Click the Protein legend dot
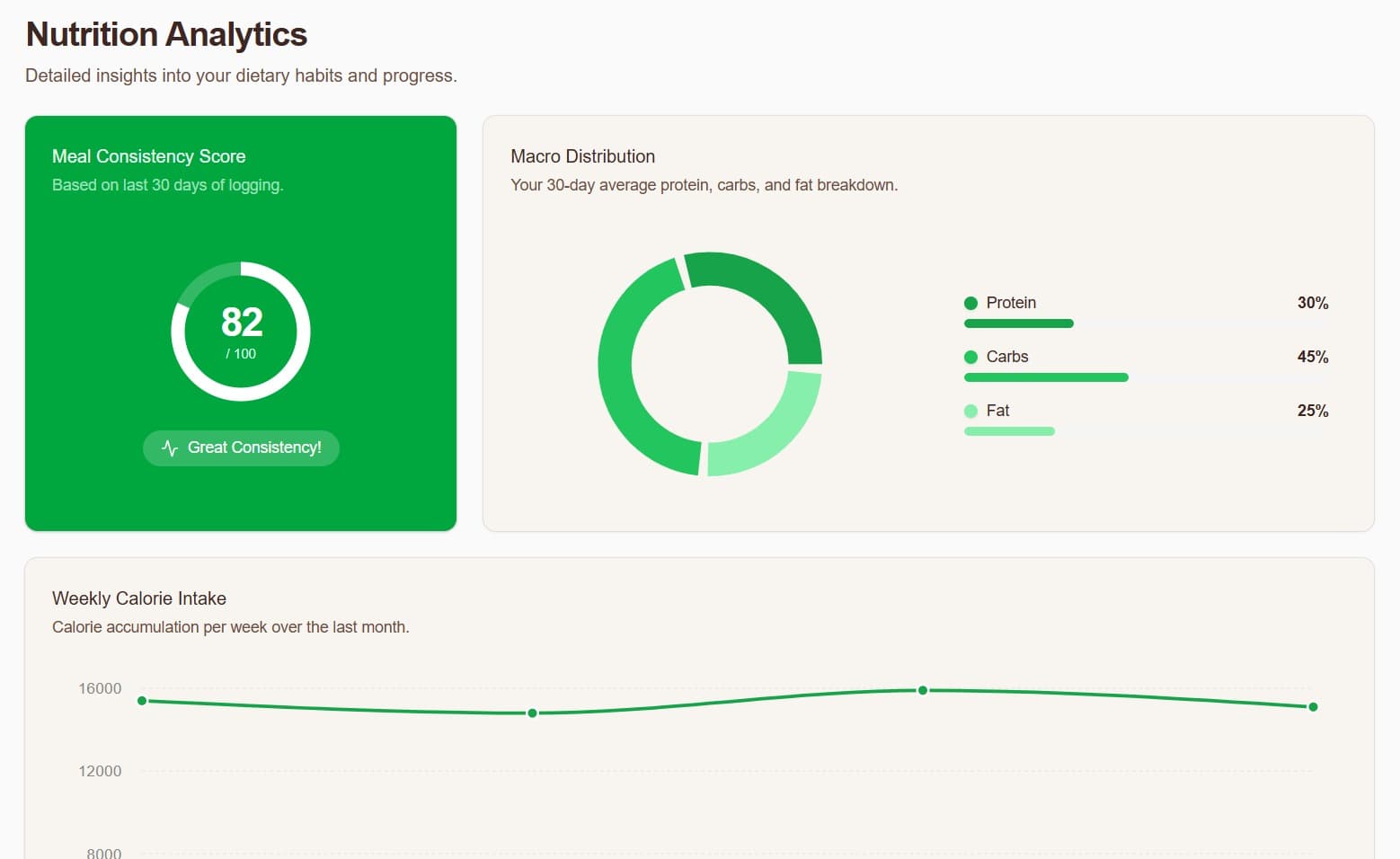The image size is (1400, 859). coord(970,303)
